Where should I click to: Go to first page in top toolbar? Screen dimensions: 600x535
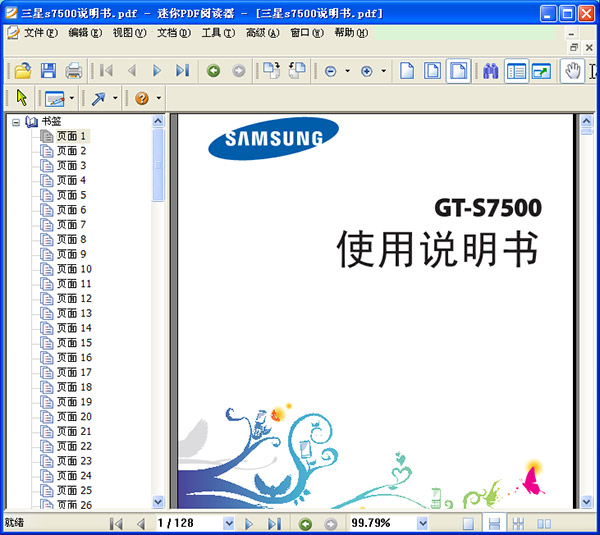106,71
